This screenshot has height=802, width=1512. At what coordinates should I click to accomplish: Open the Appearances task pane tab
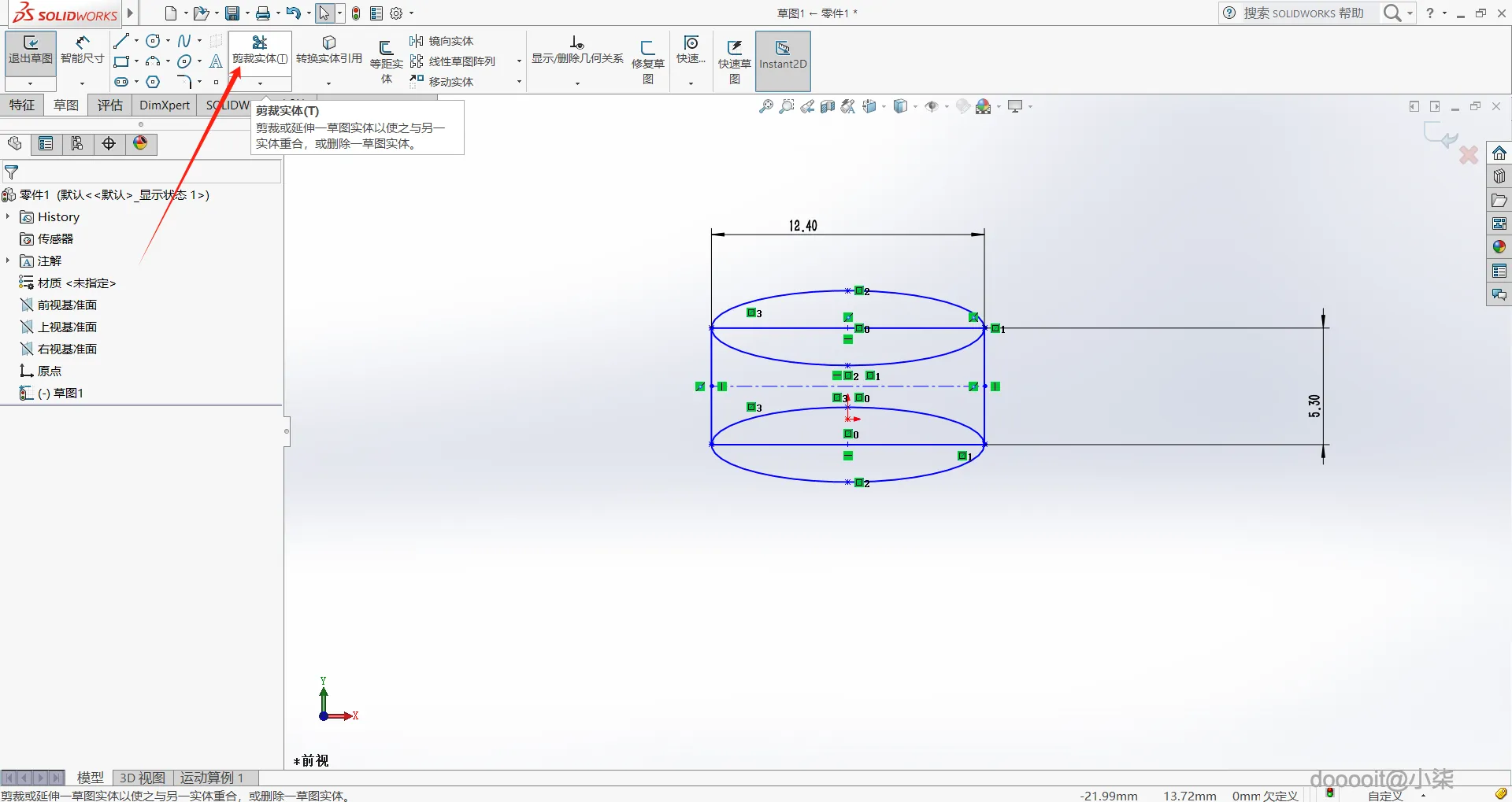(1499, 247)
